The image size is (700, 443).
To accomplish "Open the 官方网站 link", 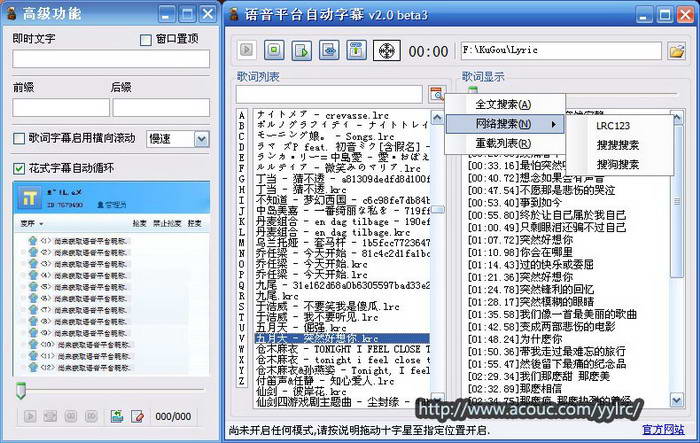I will 663,430.
